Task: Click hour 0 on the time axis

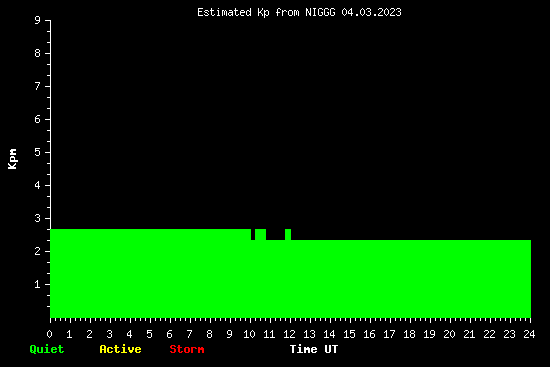Action: pyautogui.click(x=49, y=334)
